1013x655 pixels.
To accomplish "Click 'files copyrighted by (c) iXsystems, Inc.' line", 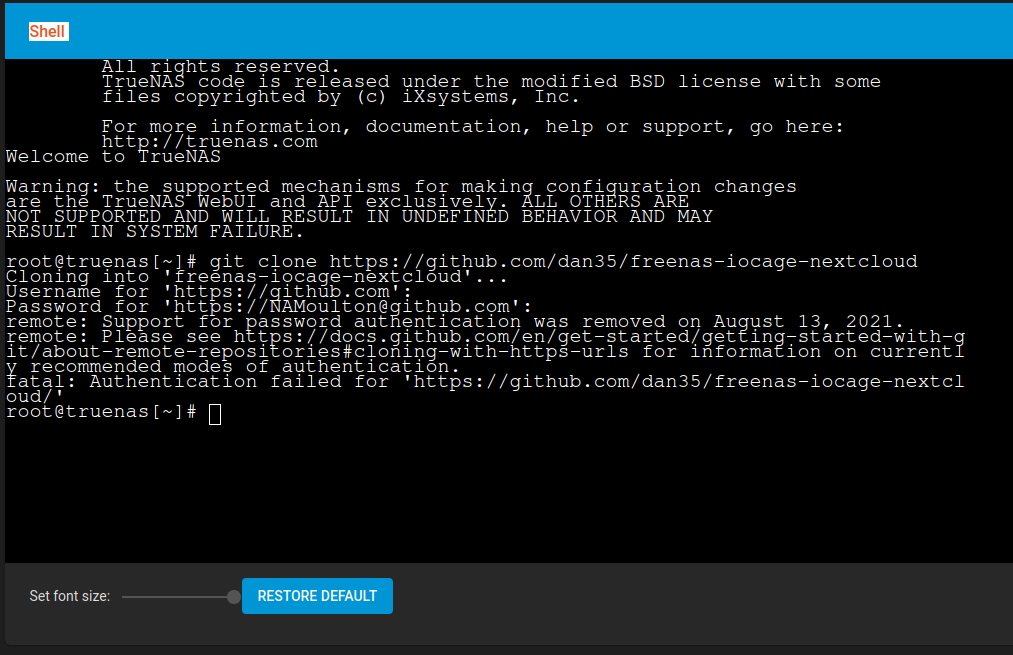I will click(x=340, y=97).
